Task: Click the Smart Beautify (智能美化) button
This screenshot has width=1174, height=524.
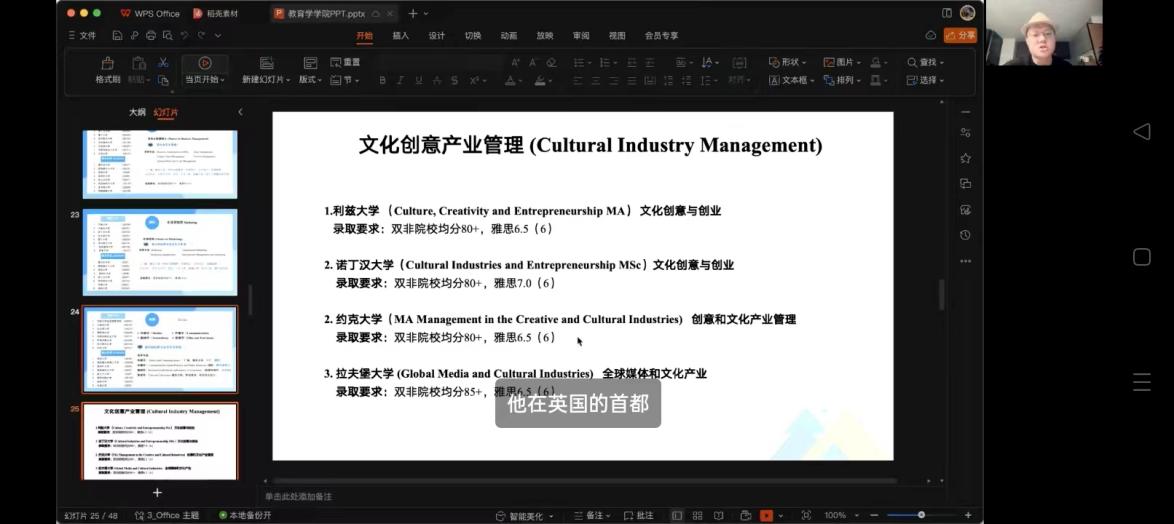Action: click(524, 516)
